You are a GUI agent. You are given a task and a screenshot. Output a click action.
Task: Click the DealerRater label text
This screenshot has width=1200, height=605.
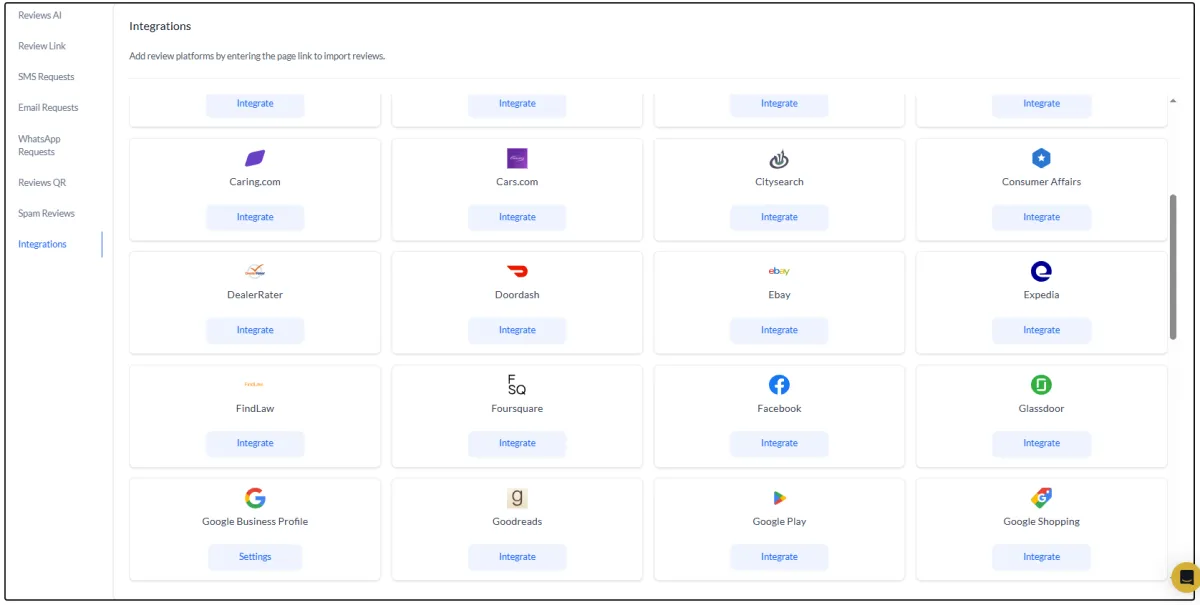255,295
